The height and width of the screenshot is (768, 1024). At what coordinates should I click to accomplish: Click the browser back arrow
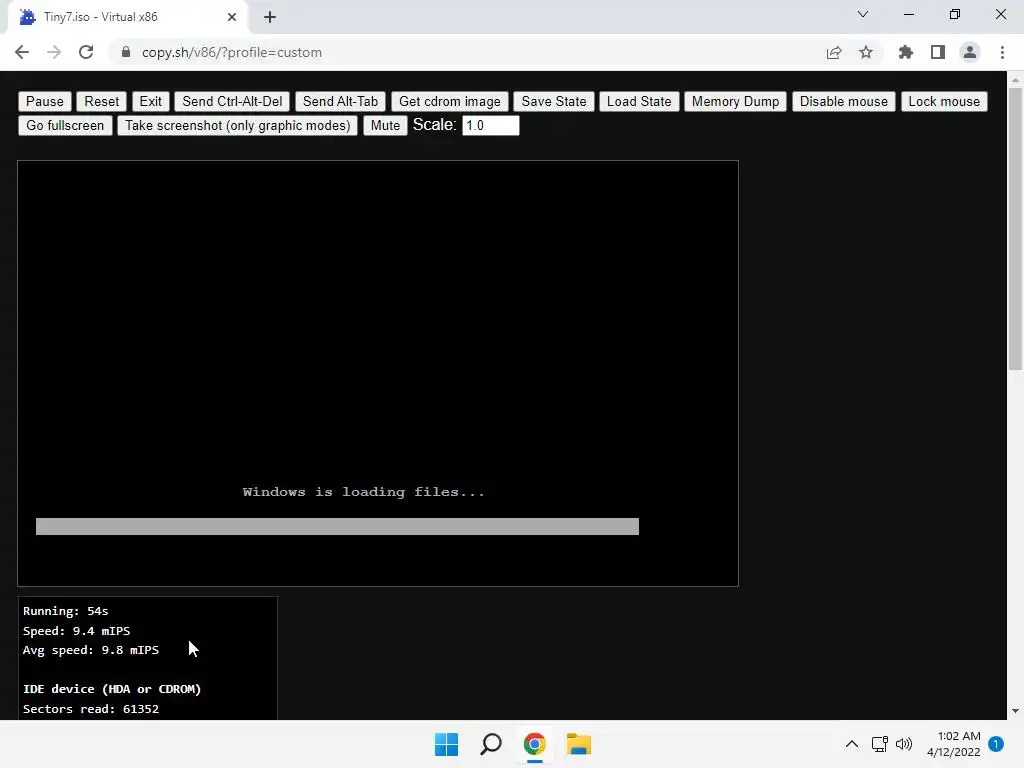click(x=22, y=52)
